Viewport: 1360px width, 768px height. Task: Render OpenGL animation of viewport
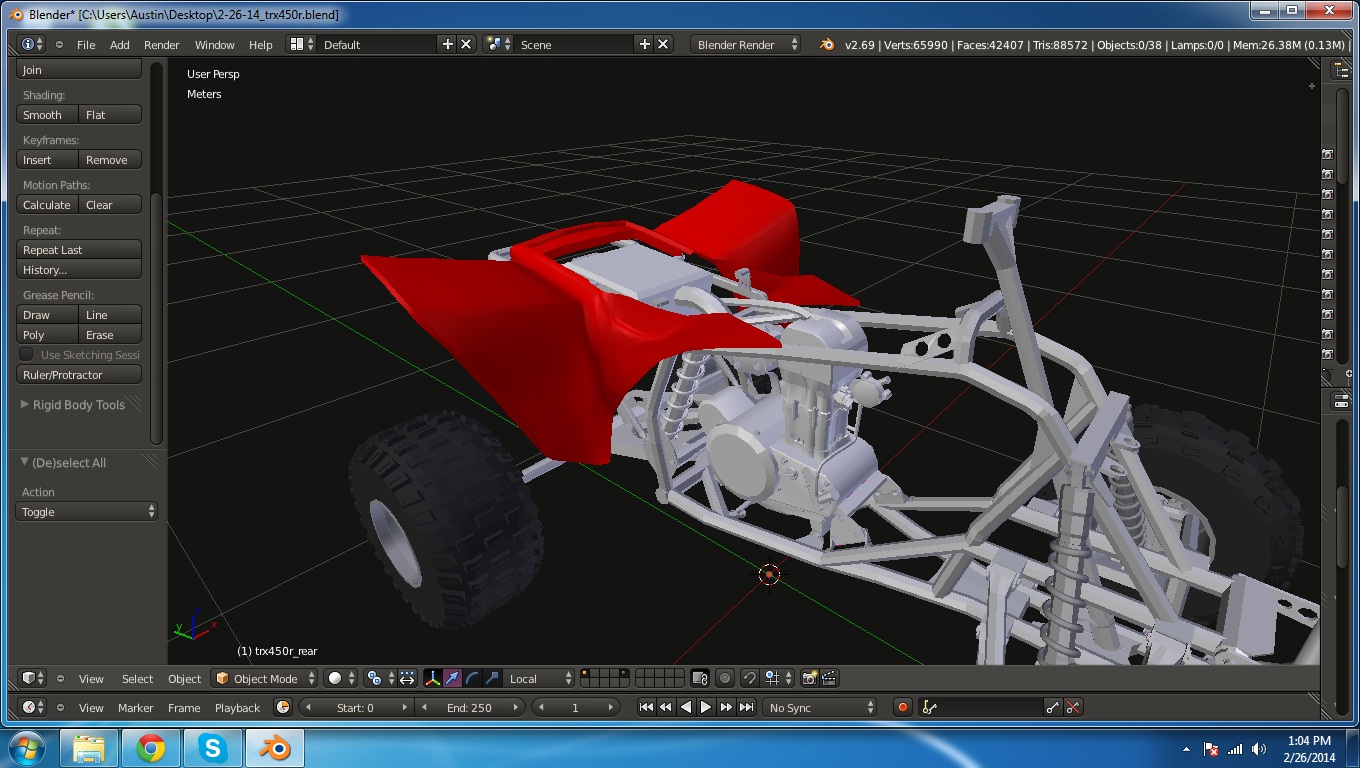(829, 678)
